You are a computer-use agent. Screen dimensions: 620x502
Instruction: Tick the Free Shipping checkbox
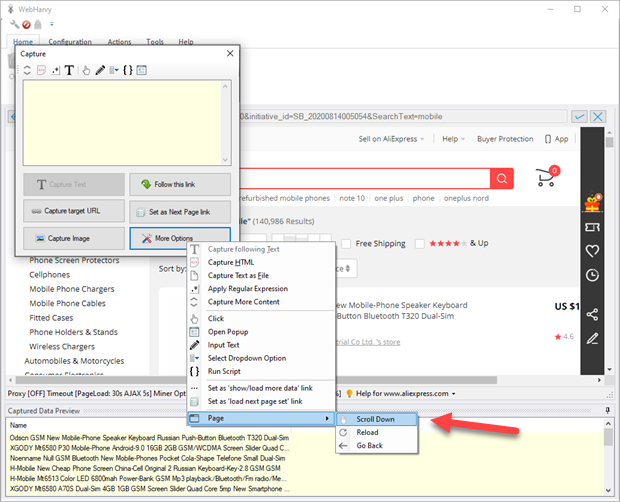pos(346,243)
